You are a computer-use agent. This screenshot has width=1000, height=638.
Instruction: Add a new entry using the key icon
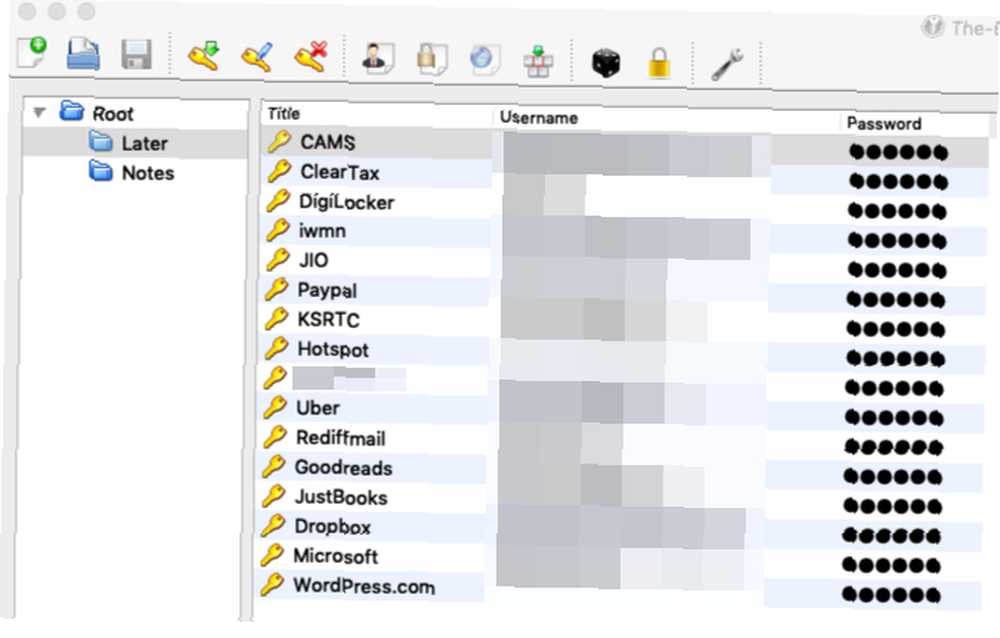pyautogui.click(x=204, y=56)
